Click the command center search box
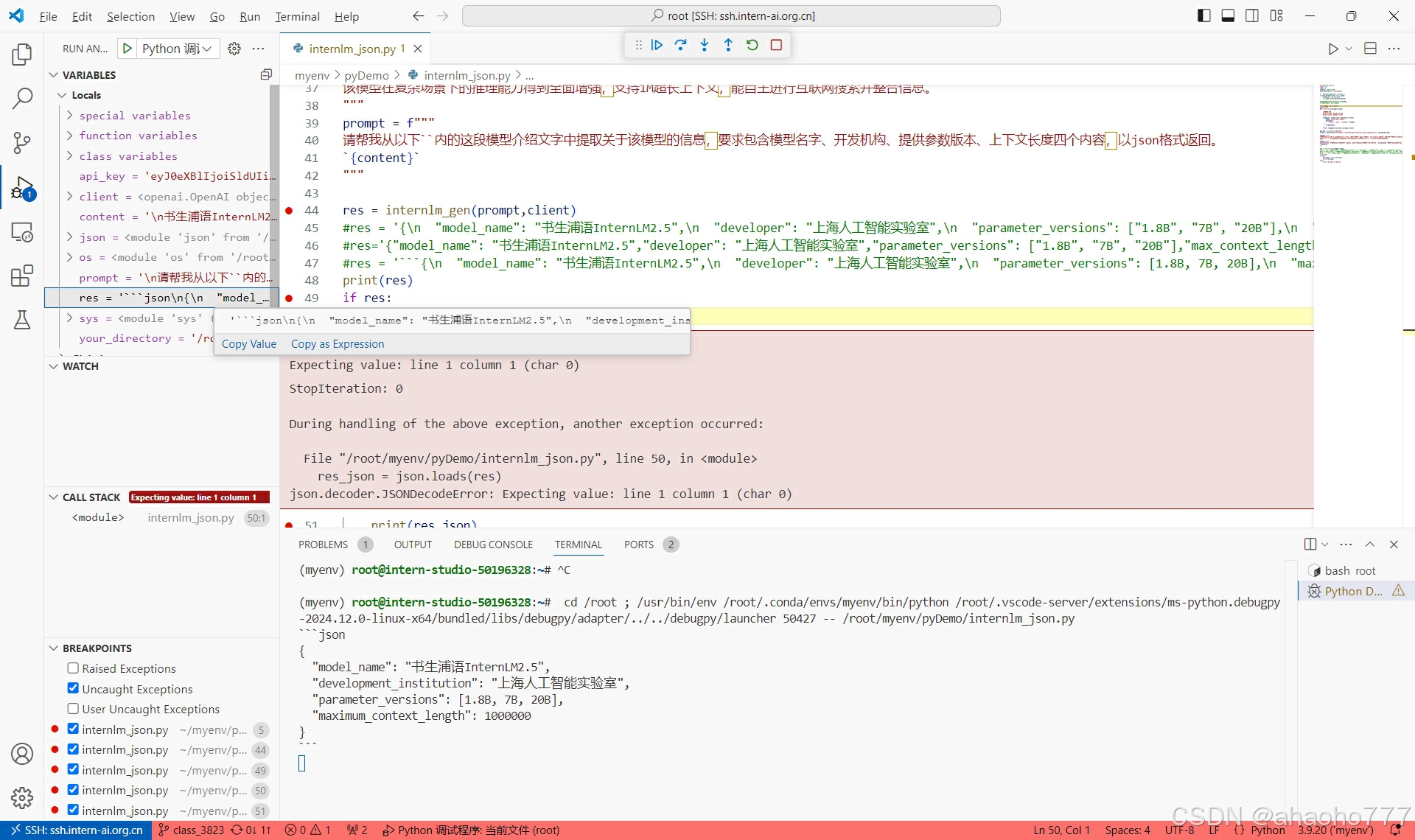Viewport: 1415px width, 840px height. pos(731,15)
